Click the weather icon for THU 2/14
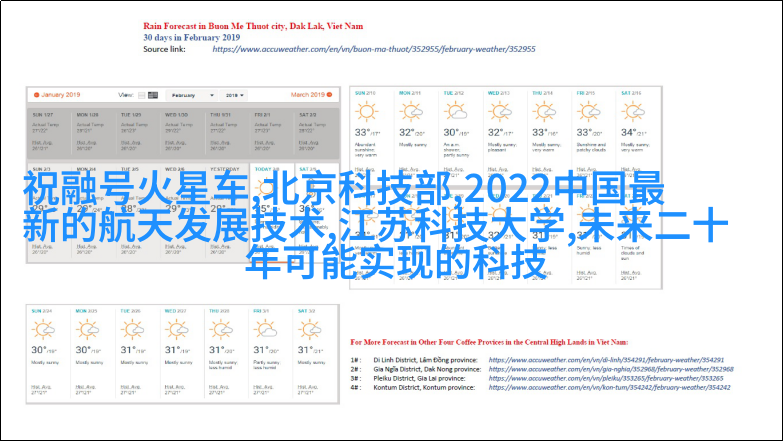 544,112
